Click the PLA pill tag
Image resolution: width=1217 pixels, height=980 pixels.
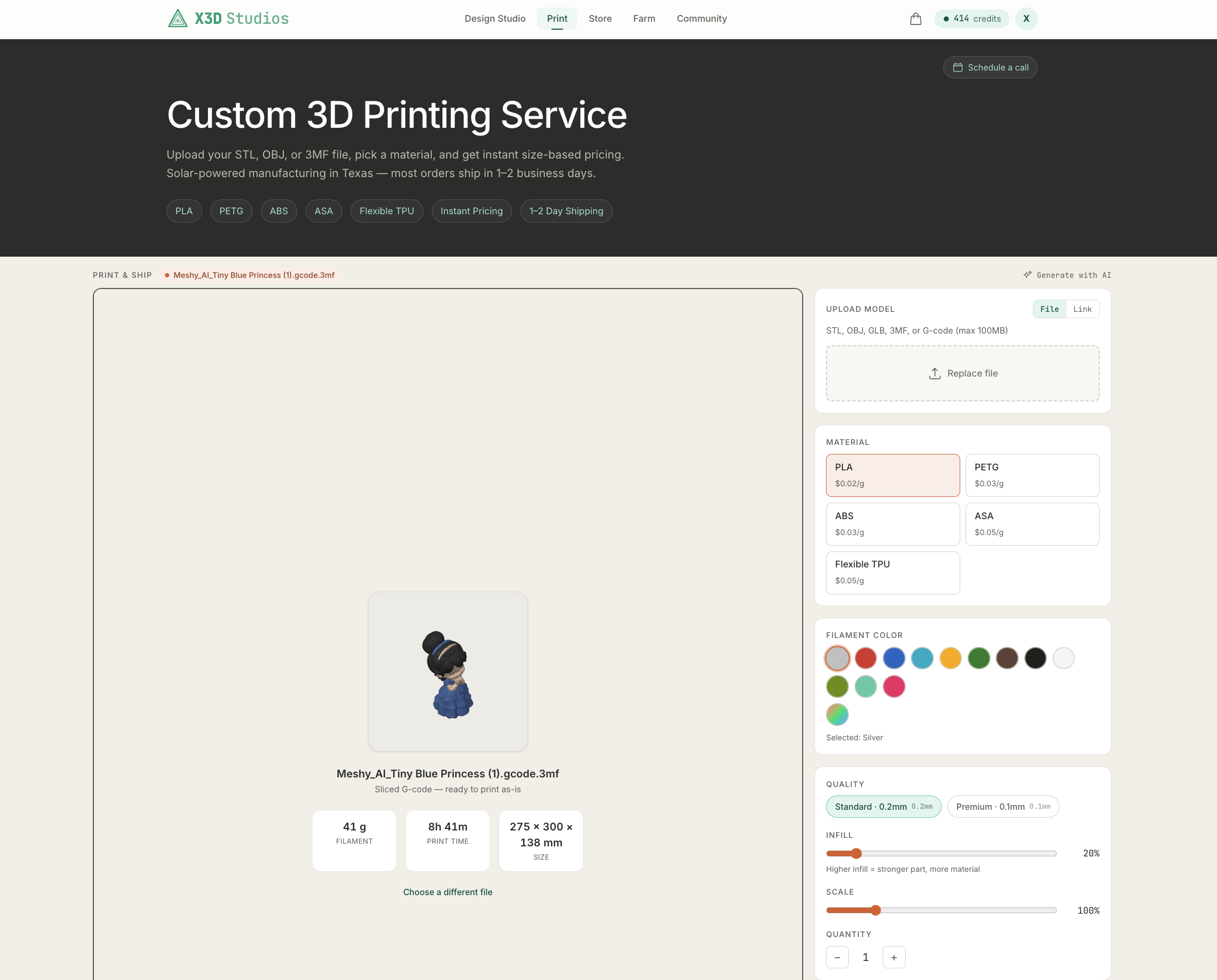tap(184, 211)
